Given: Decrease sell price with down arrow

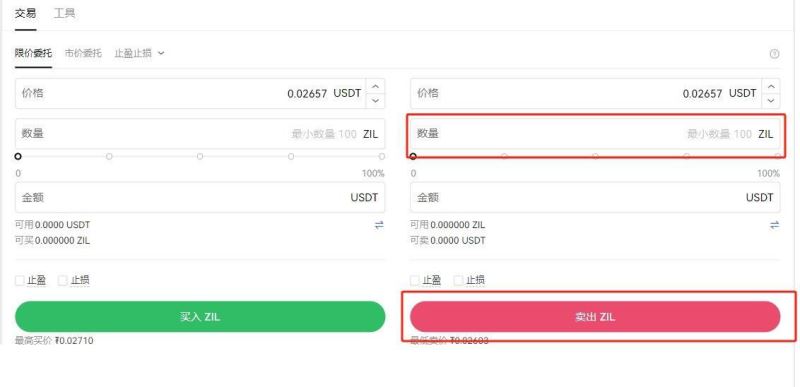Looking at the screenshot, I should click(771, 100).
